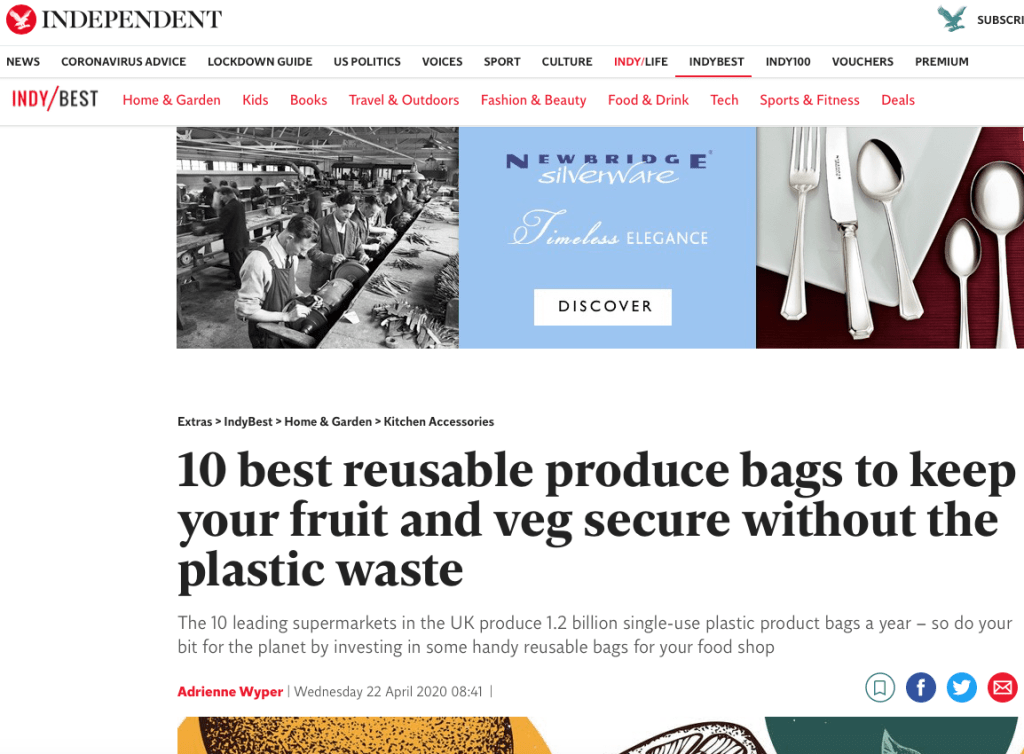
Task: Navigate to Kitchen Accessories breadcrumb
Action: pyautogui.click(x=439, y=422)
